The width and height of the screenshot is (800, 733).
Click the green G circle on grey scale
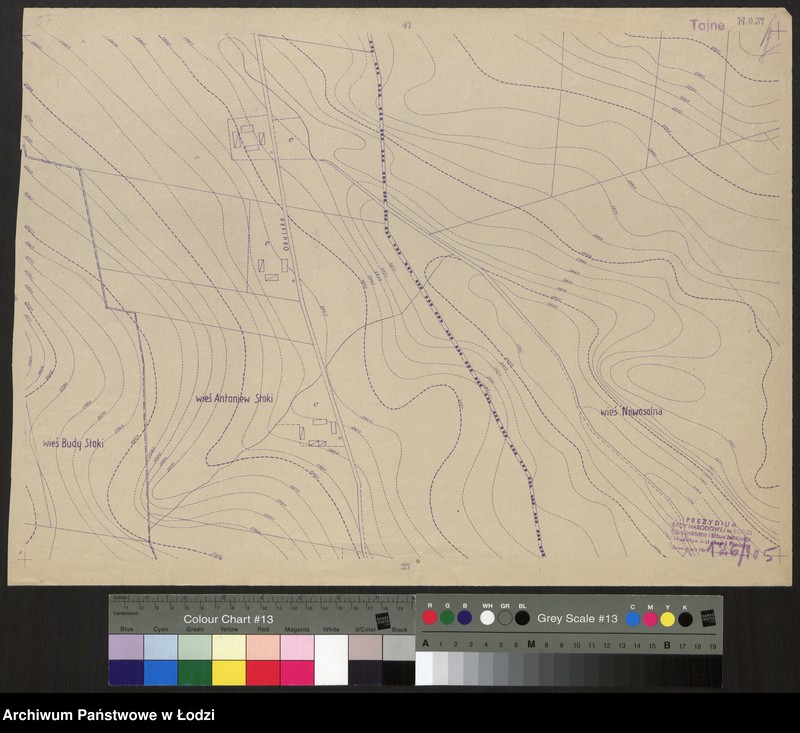(447, 618)
